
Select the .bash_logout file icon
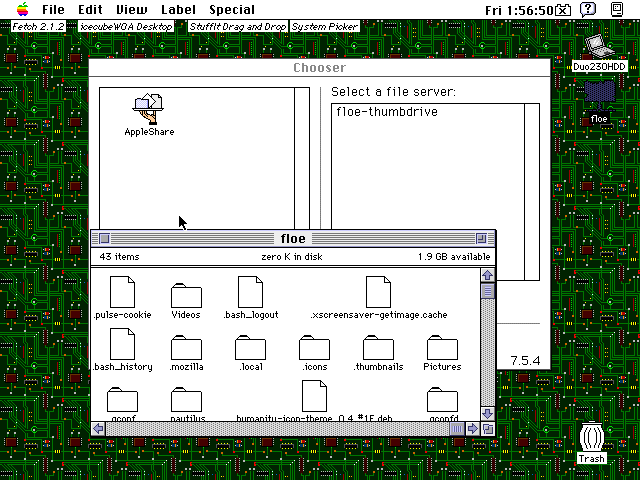(x=250, y=292)
